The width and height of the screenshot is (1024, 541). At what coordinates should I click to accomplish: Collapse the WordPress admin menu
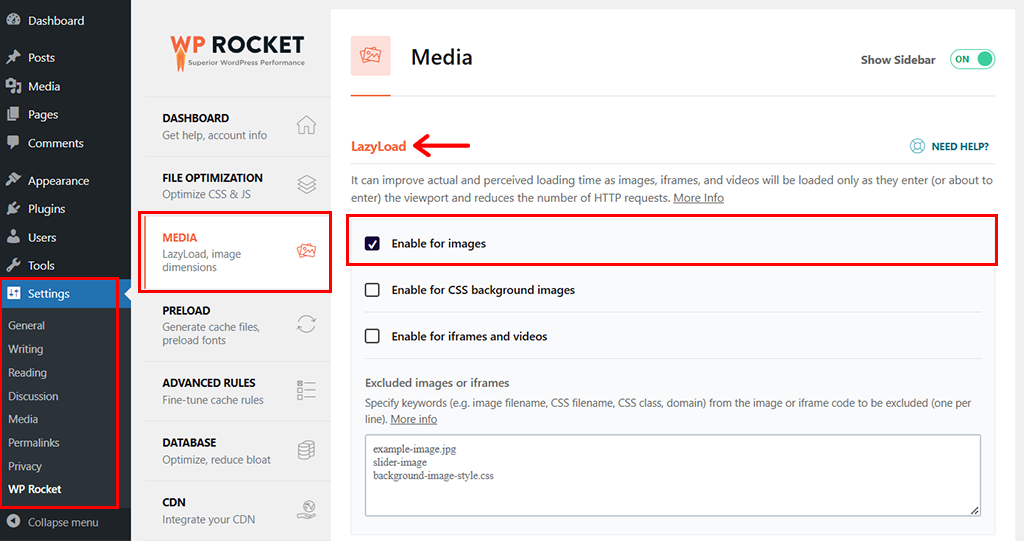pyautogui.click(x=62, y=522)
